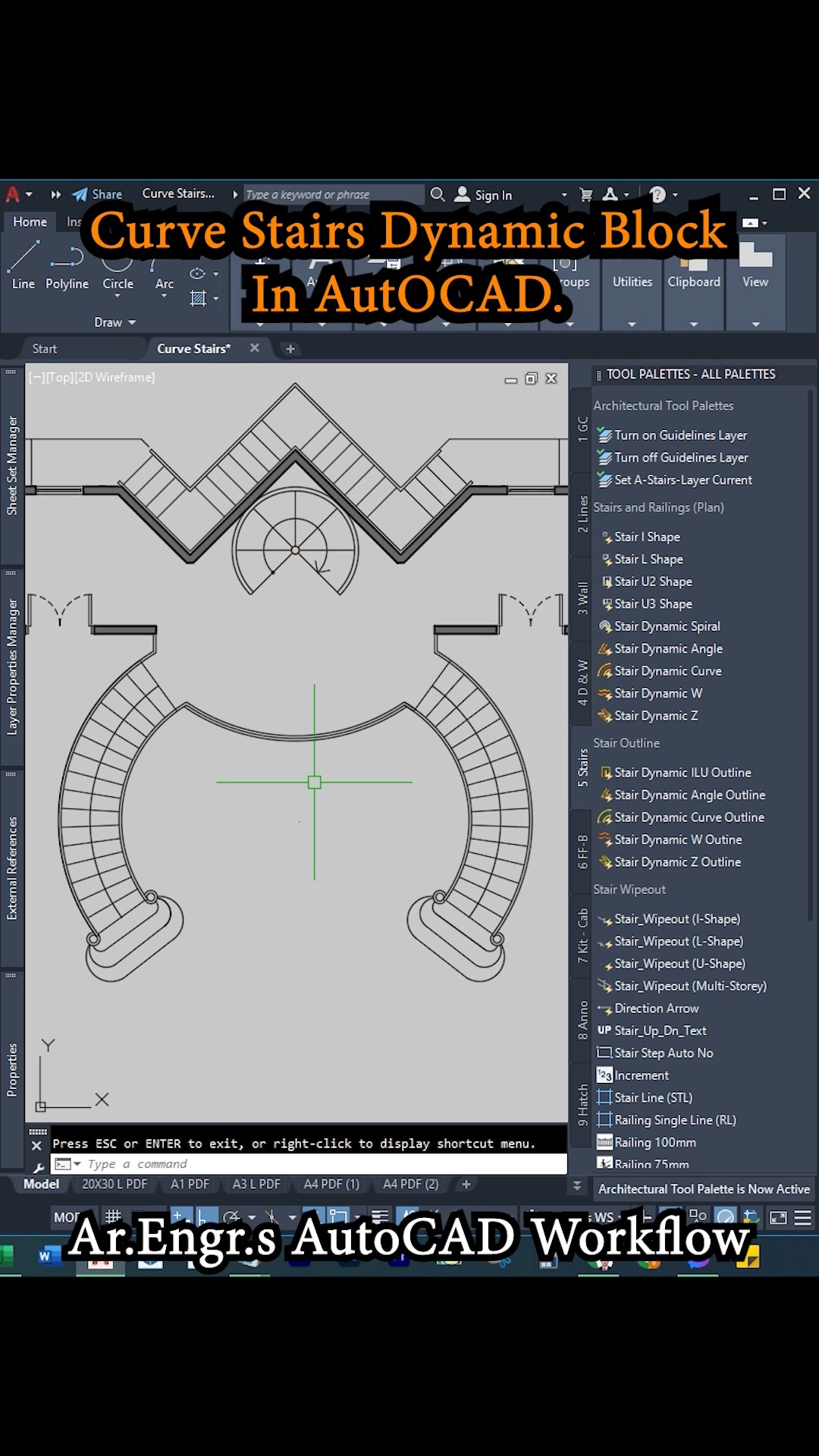
Task: Open the Autodesk App Store cart icon
Action: tap(586, 195)
